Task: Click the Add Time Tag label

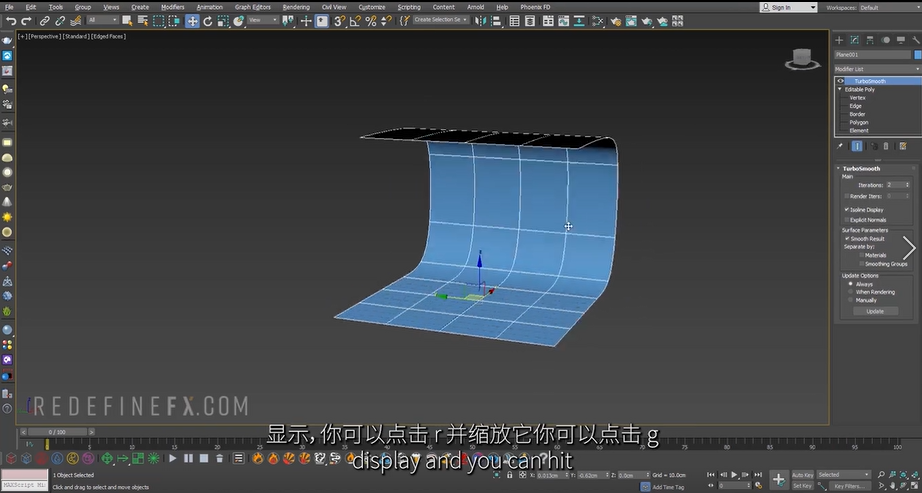Action: 668,487
